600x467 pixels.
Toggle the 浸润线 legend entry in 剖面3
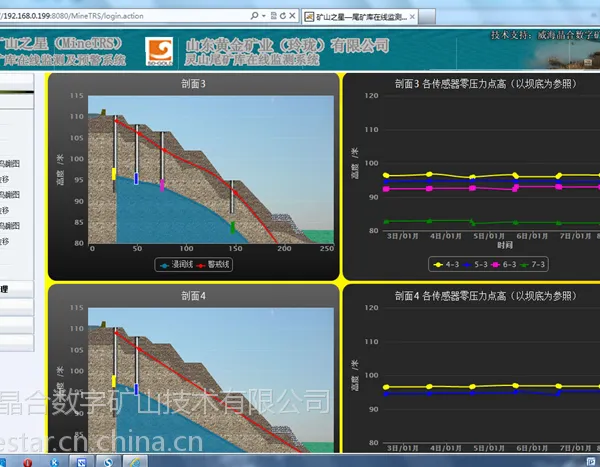(x=176, y=265)
